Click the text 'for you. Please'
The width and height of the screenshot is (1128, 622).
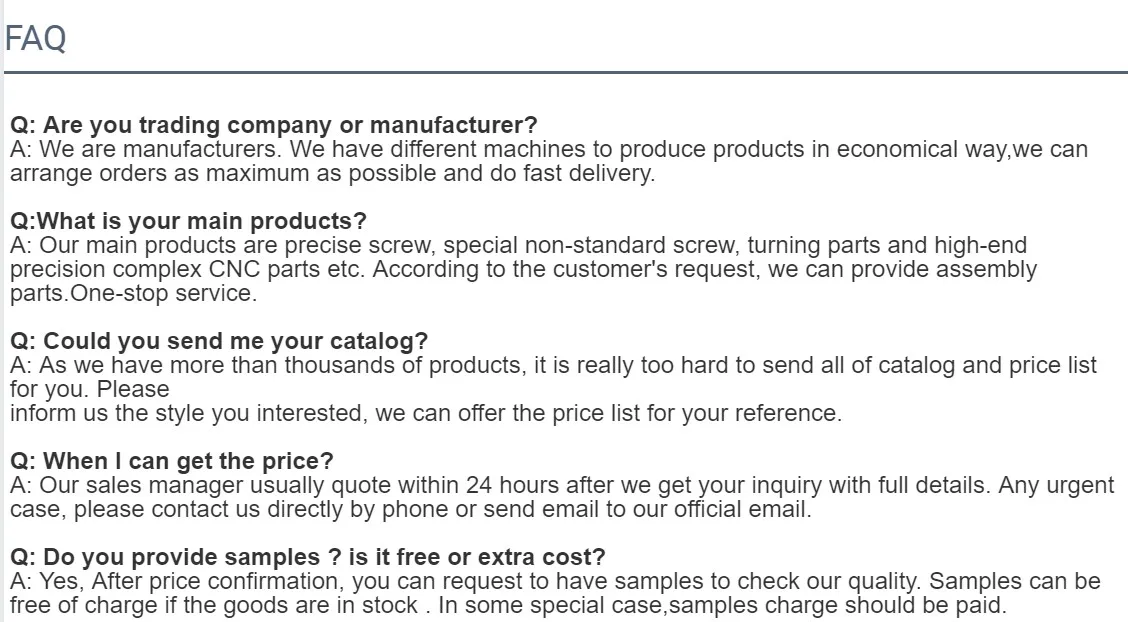[90, 389]
